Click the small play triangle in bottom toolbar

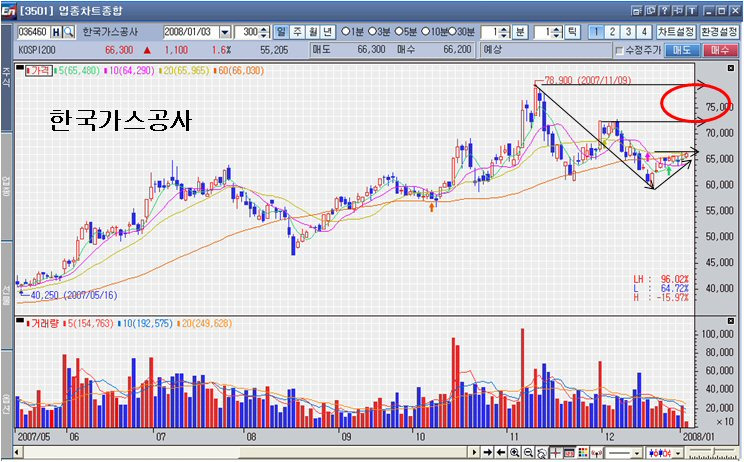click(474, 453)
